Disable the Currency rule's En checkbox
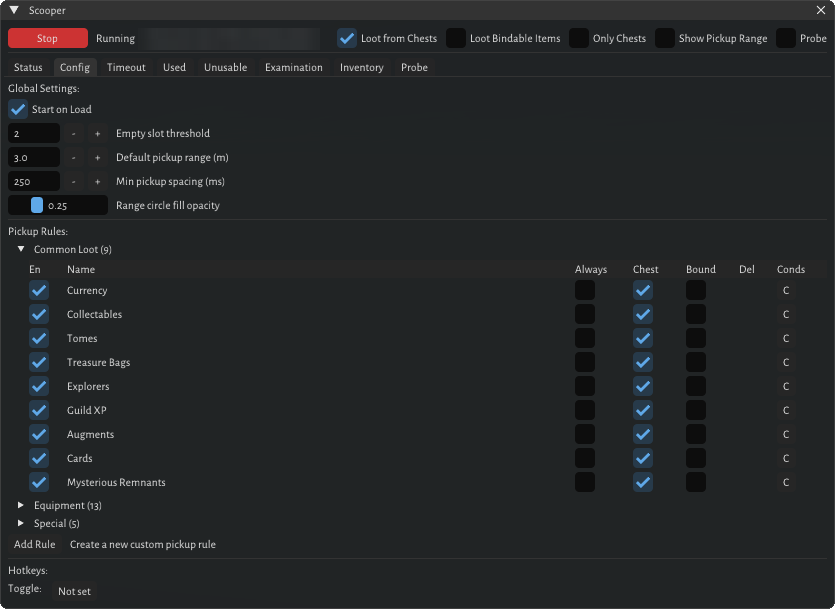Image resolution: width=835 pixels, height=609 pixels. coord(39,290)
